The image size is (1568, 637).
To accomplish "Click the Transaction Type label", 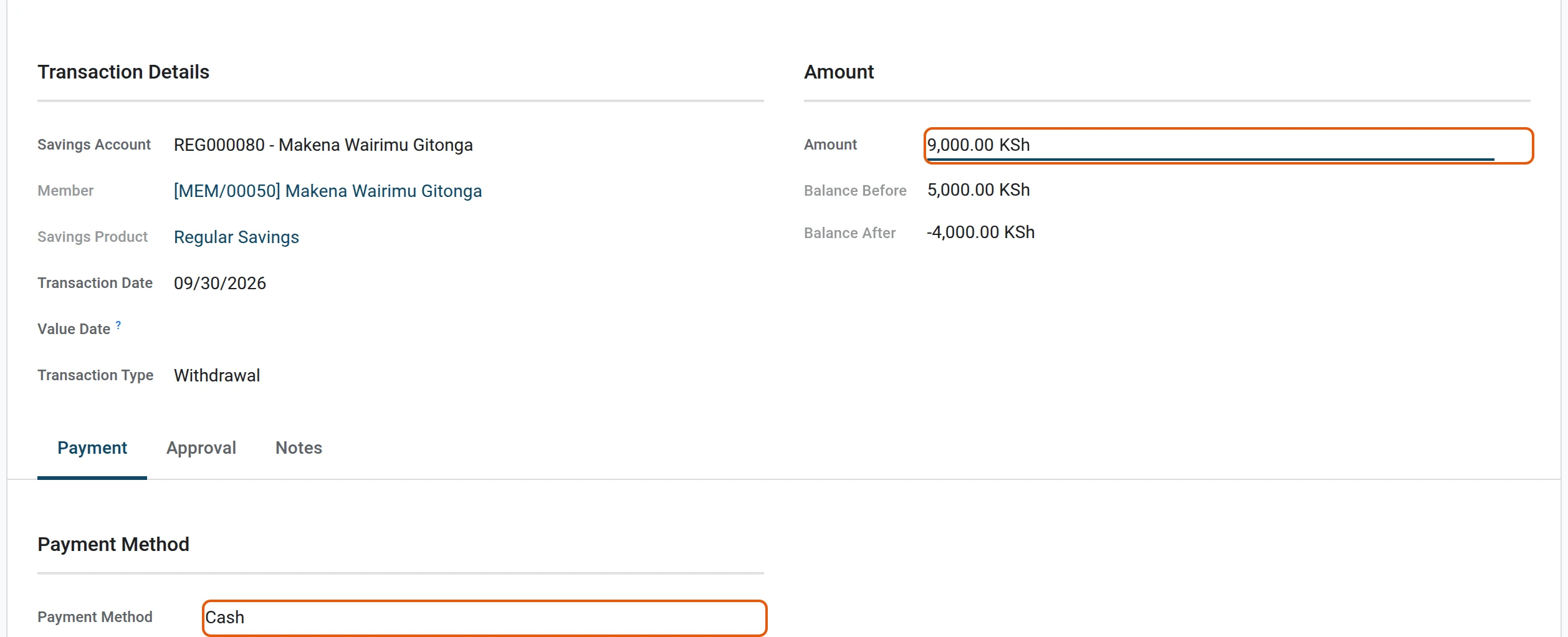I will tap(95, 375).
